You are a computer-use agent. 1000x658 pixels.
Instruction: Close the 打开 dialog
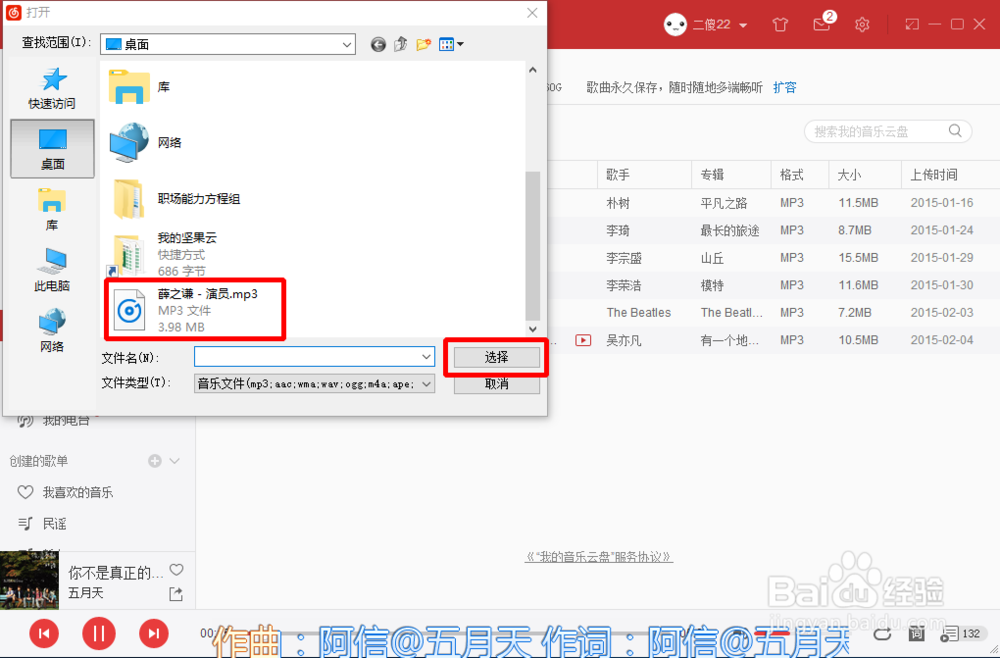[x=533, y=13]
